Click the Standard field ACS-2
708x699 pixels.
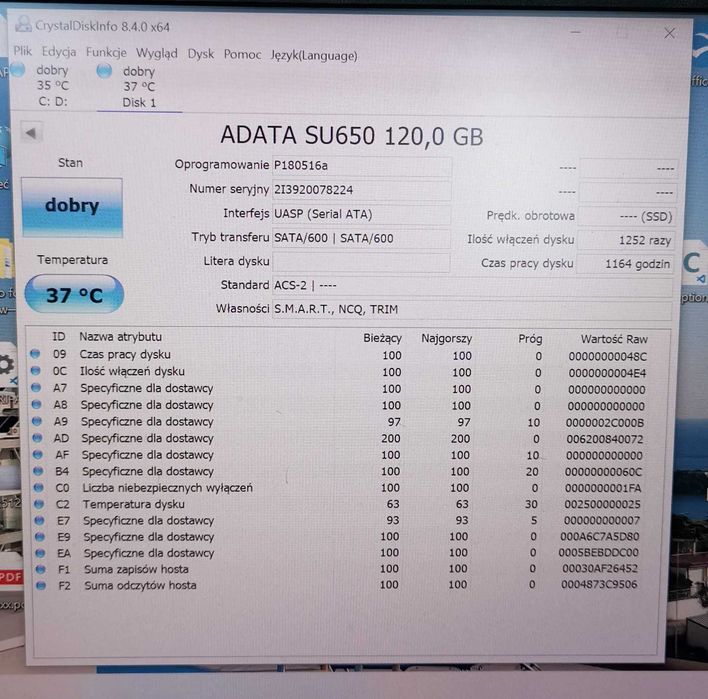[473, 286]
